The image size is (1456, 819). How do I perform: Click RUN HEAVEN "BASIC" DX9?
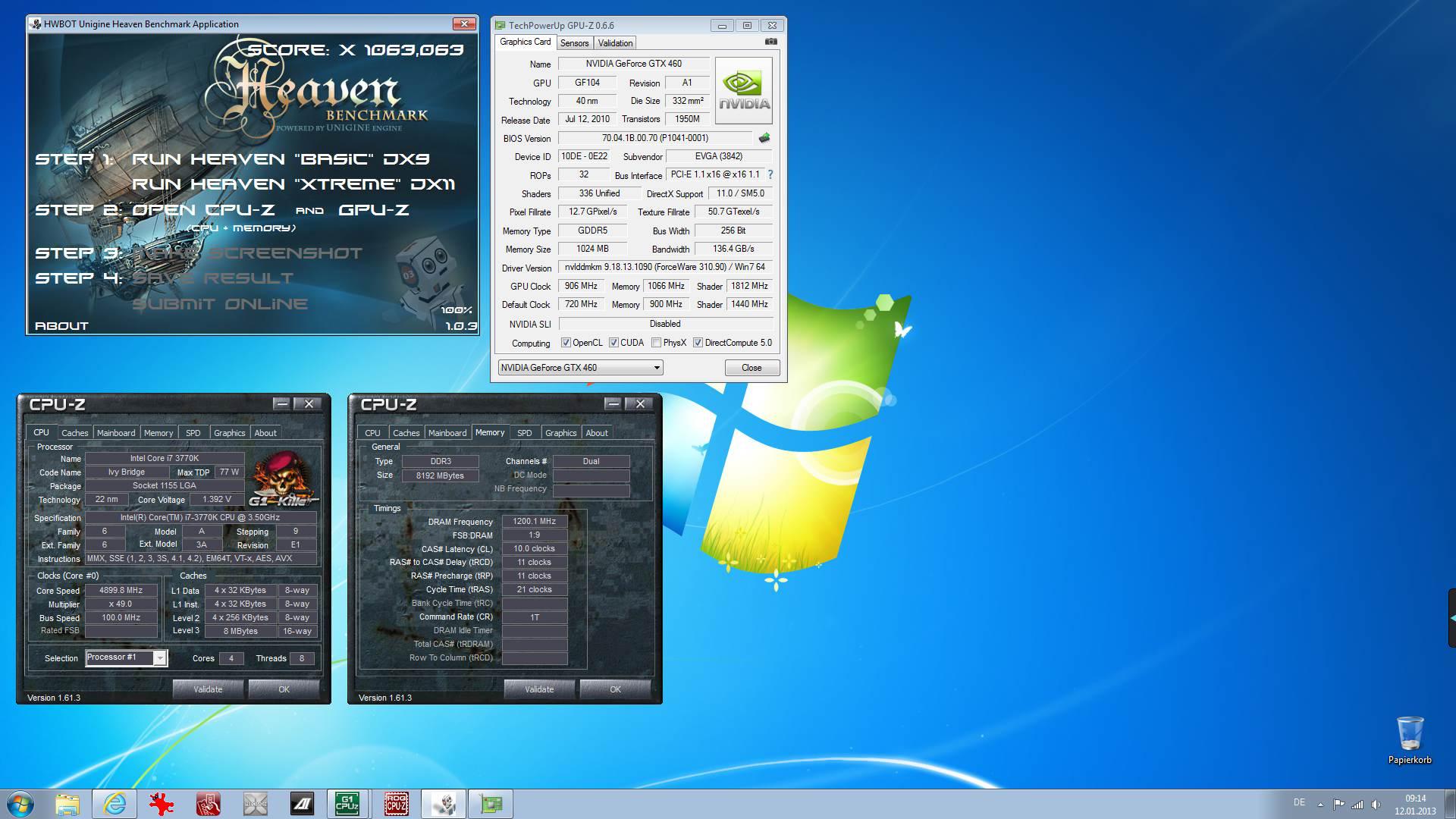[281, 159]
